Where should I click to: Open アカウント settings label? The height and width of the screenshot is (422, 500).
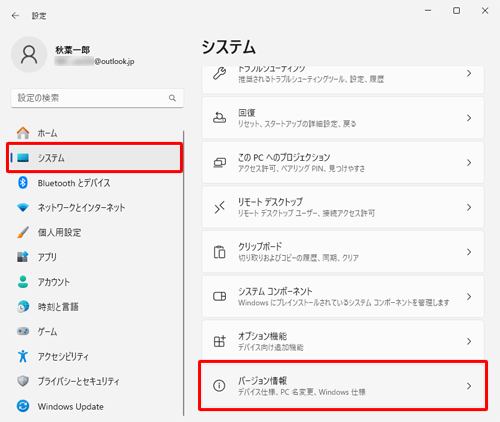tap(54, 282)
